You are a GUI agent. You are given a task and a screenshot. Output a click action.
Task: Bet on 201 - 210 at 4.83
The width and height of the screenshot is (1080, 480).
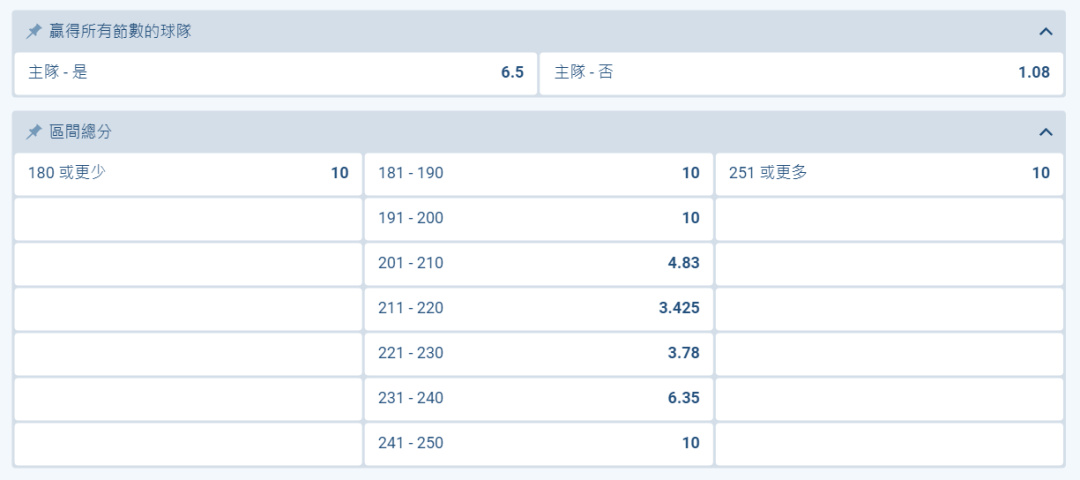[538, 263]
